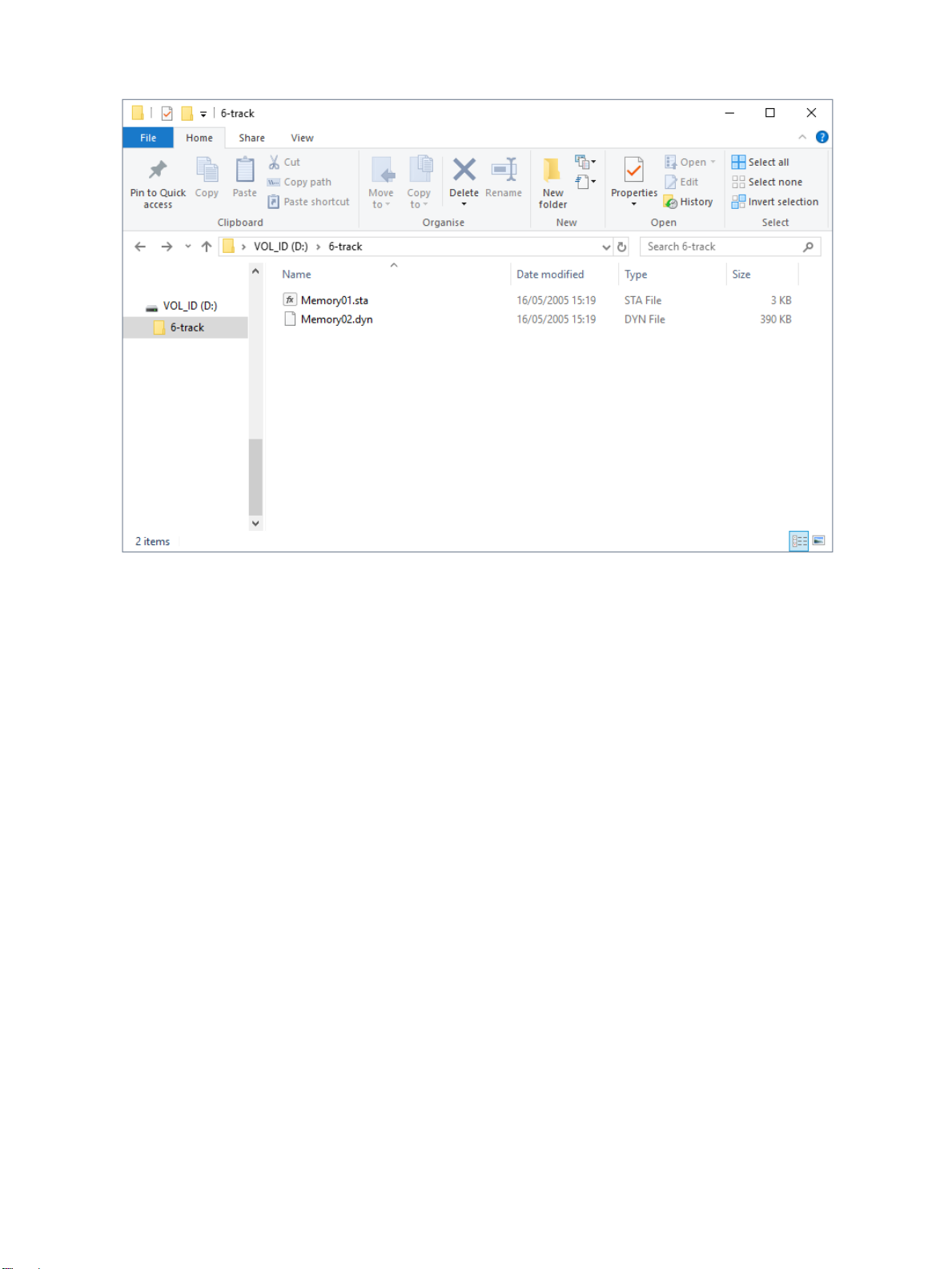Switch to the Share tab
The height and width of the screenshot is (1269, 952).
coord(251,138)
